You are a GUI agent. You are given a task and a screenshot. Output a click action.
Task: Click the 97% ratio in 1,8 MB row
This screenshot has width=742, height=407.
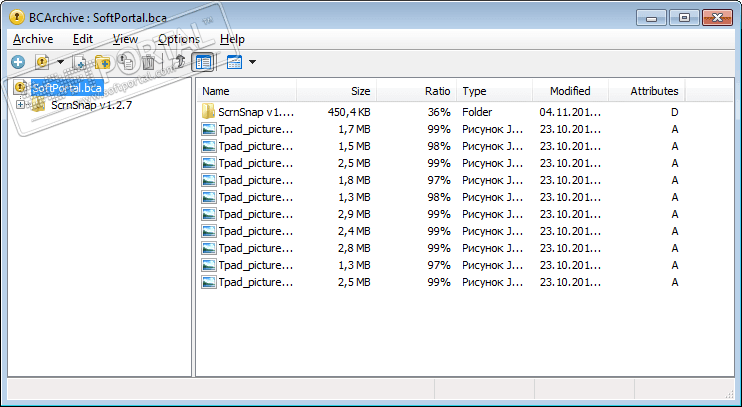tap(439, 180)
